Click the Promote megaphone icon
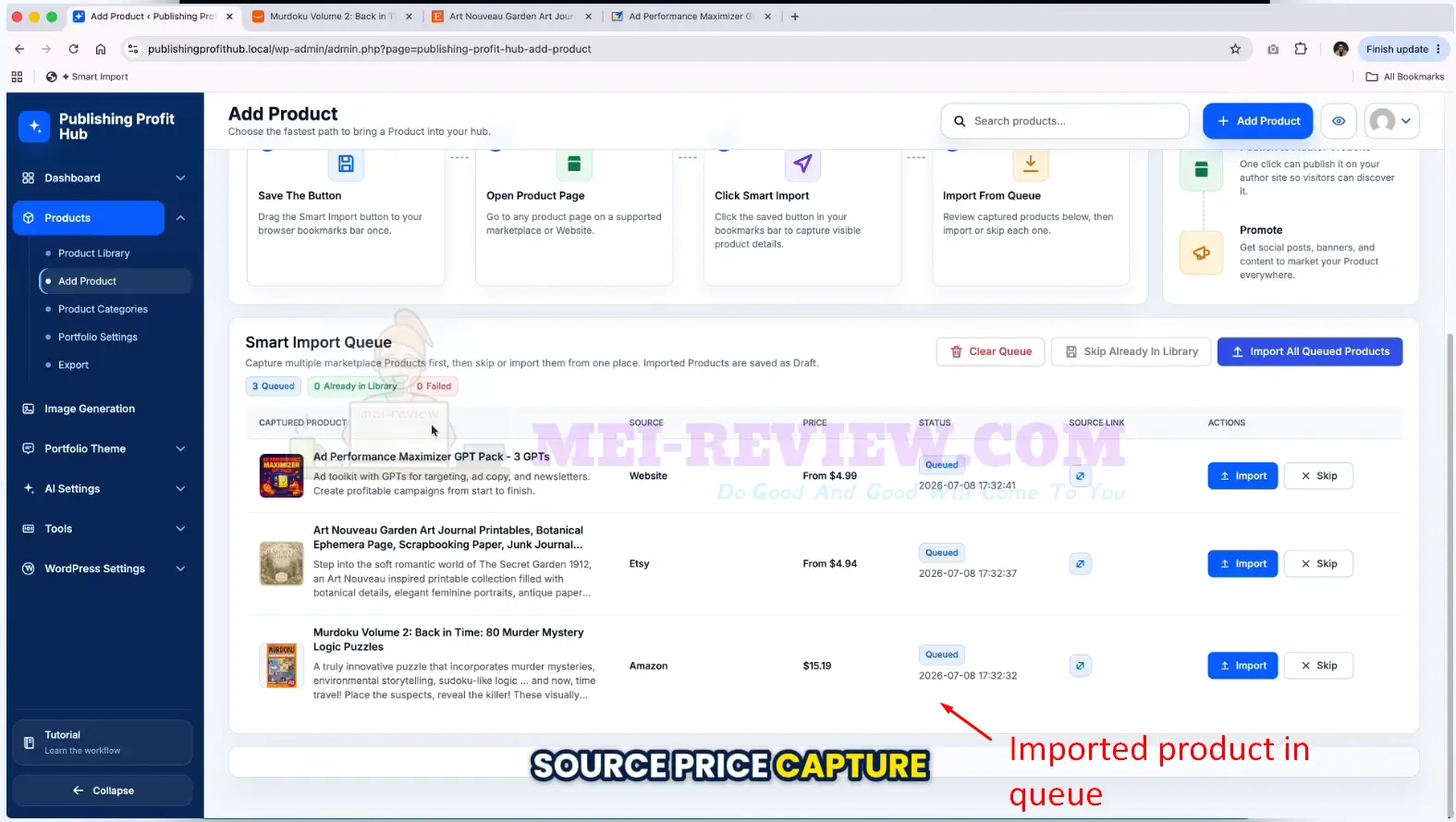 tap(1202, 253)
